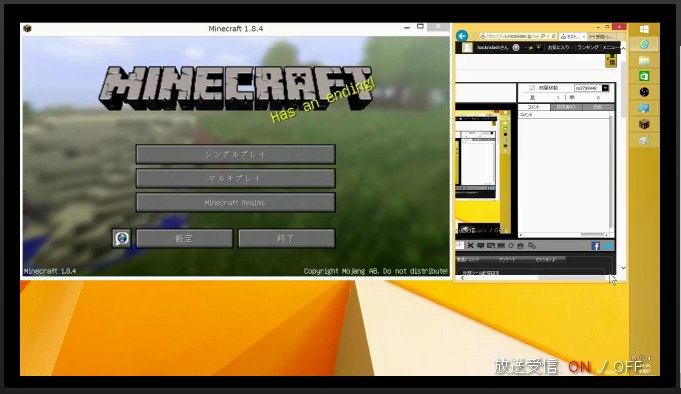Click the Twitter share icon
The image size is (681, 394).
(608, 246)
